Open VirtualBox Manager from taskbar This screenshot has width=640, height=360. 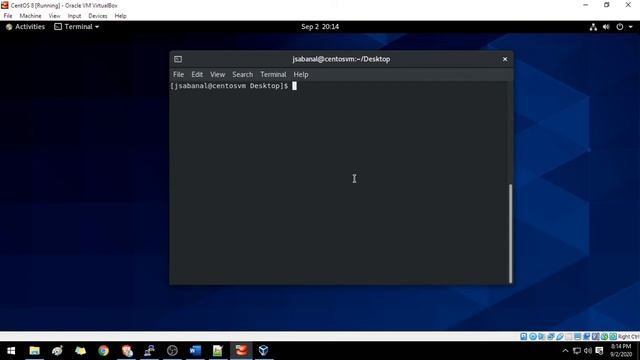coord(264,351)
